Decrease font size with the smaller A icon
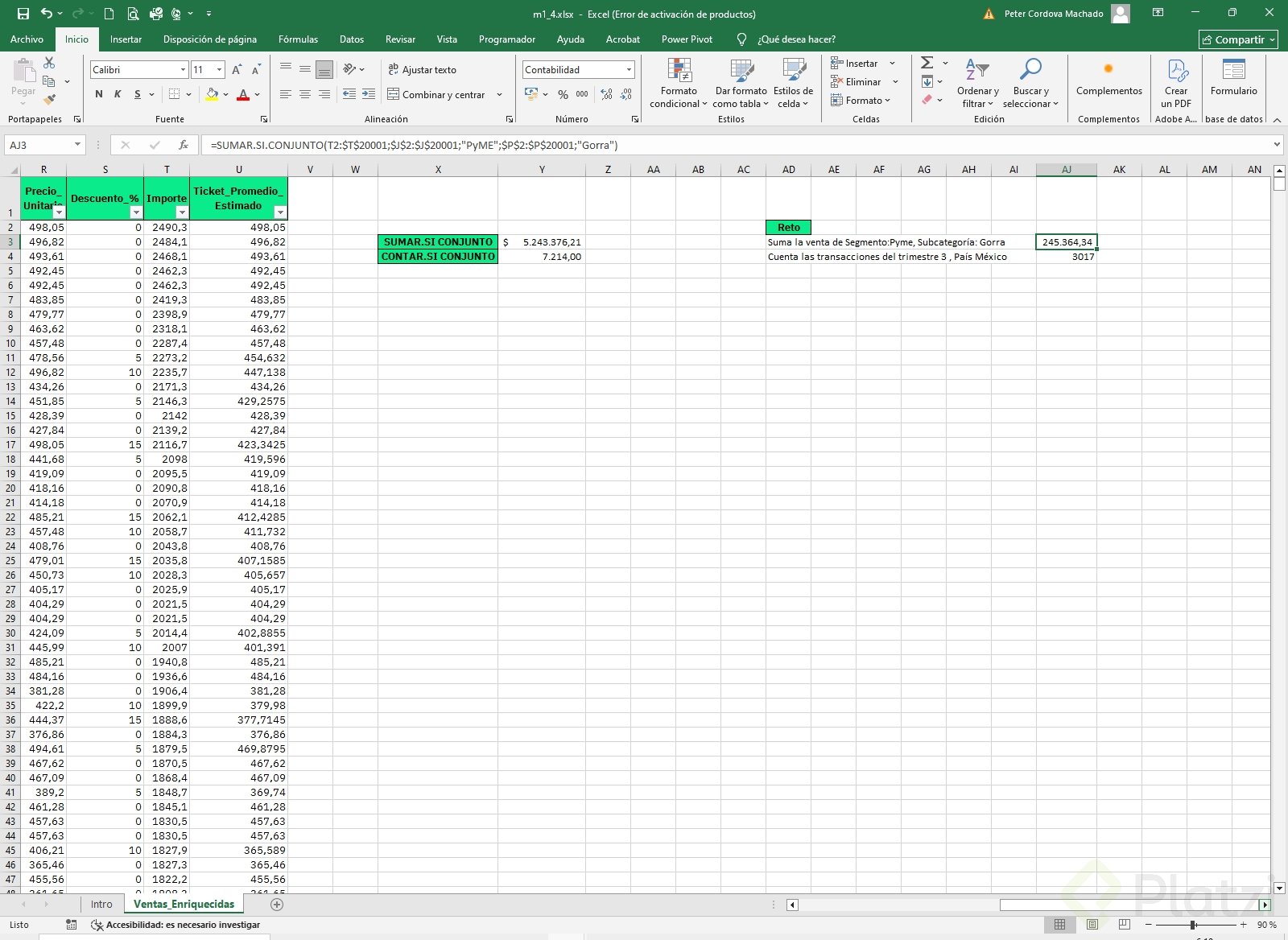The image size is (1288, 940). 257,70
